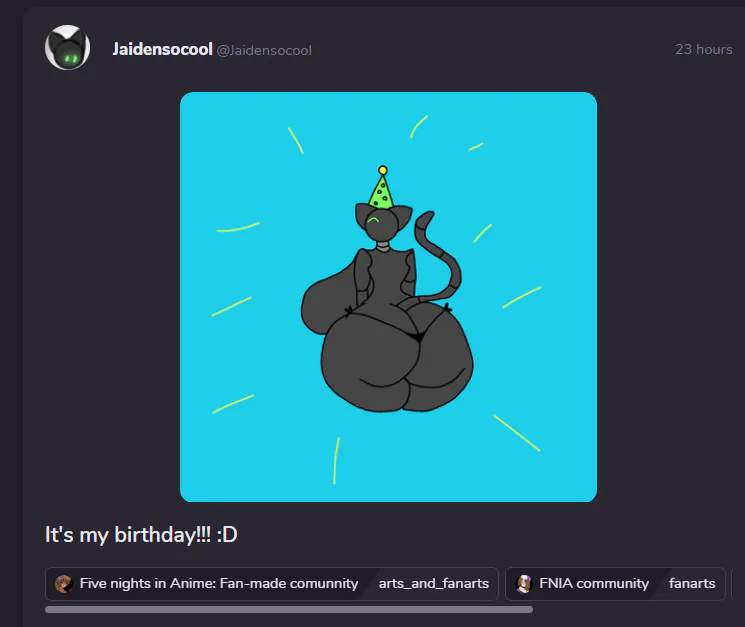745x627 pixels.
Task: Click the horizontal community tags scrollbar
Action: (x=289, y=609)
